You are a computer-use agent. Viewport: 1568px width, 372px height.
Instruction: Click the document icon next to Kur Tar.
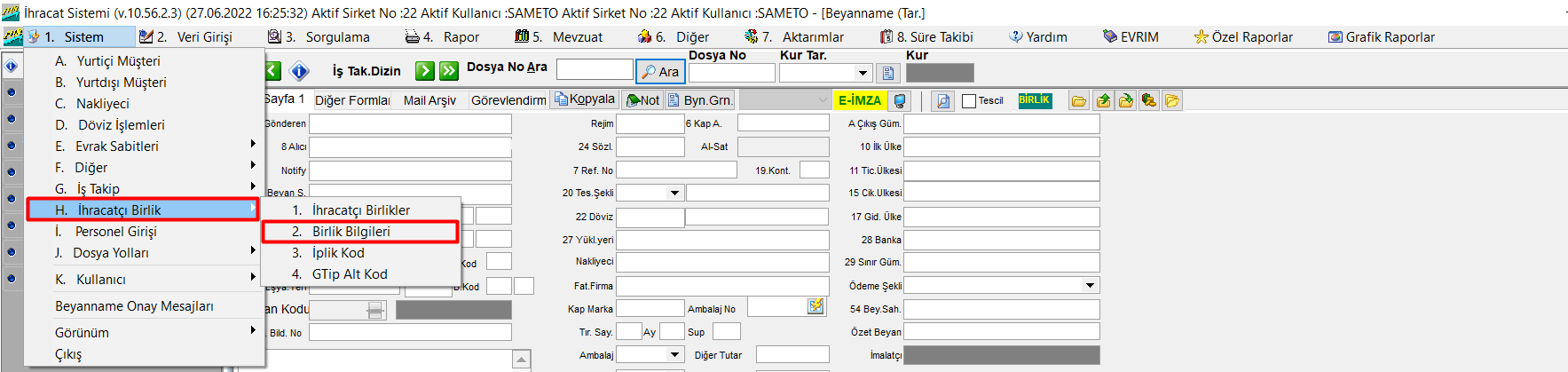[887, 73]
